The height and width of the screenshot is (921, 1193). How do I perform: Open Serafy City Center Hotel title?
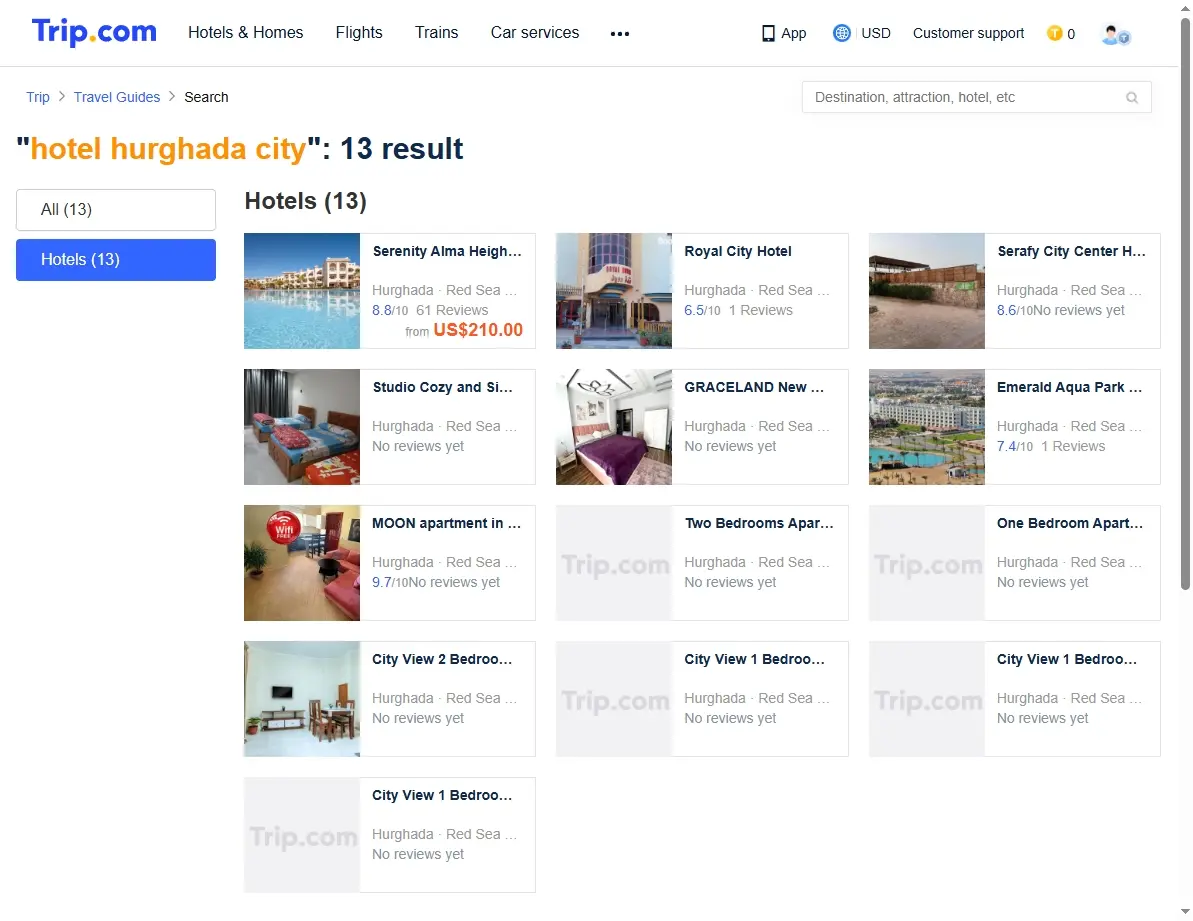[x=1072, y=252]
